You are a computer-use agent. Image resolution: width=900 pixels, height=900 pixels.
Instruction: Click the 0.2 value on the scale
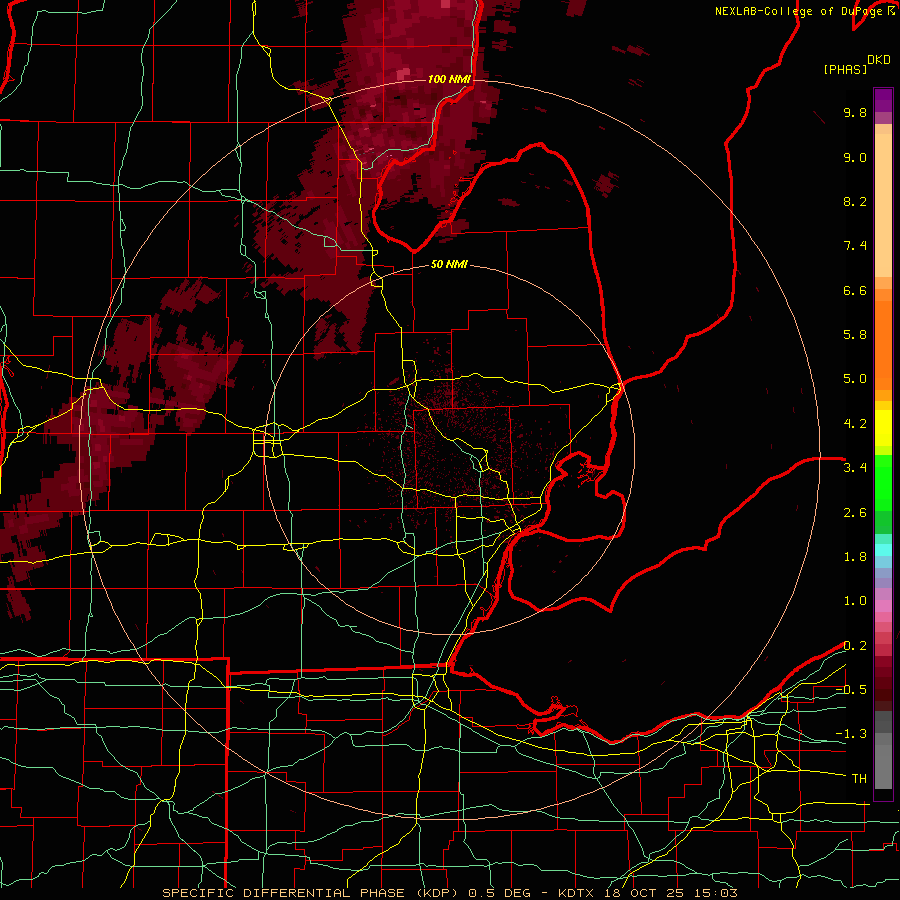(855, 646)
